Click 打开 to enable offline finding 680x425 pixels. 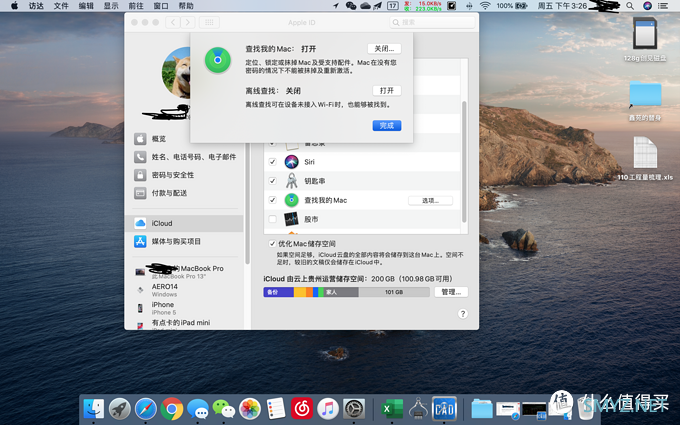pyautogui.click(x=387, y=91)
